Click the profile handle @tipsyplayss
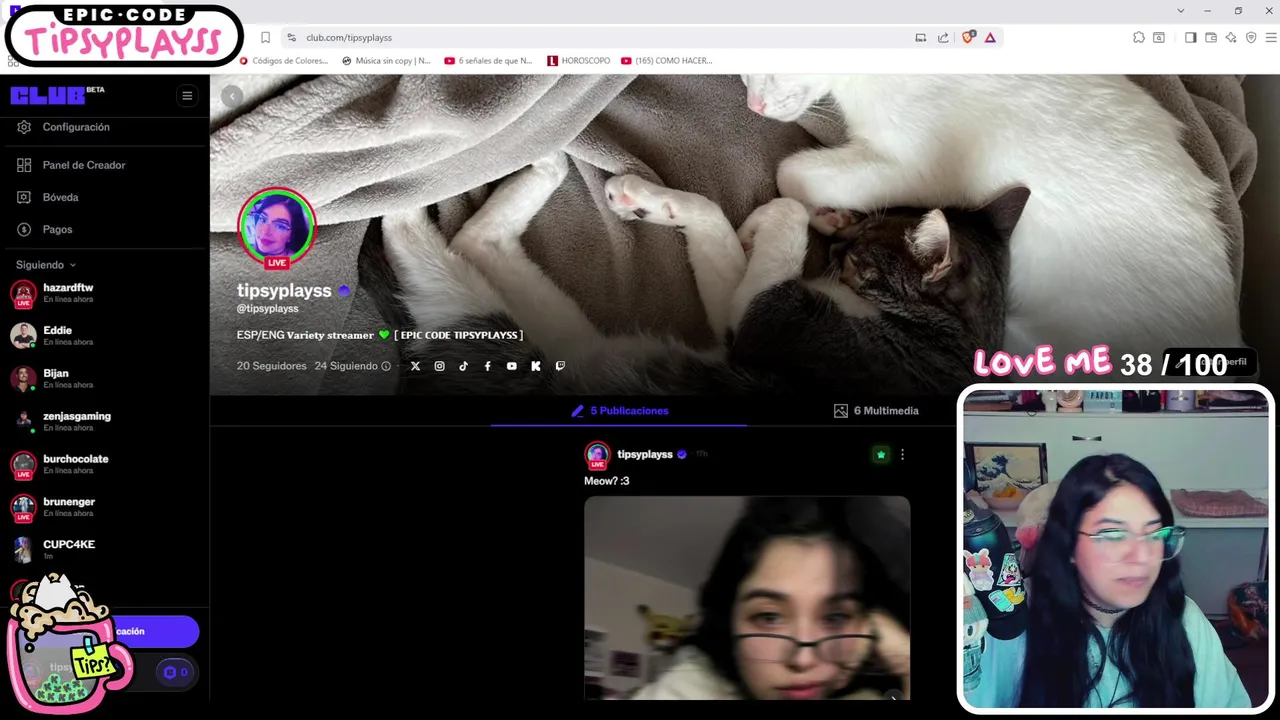Screen dimensions: 1280x720 [x=267, y=309]
